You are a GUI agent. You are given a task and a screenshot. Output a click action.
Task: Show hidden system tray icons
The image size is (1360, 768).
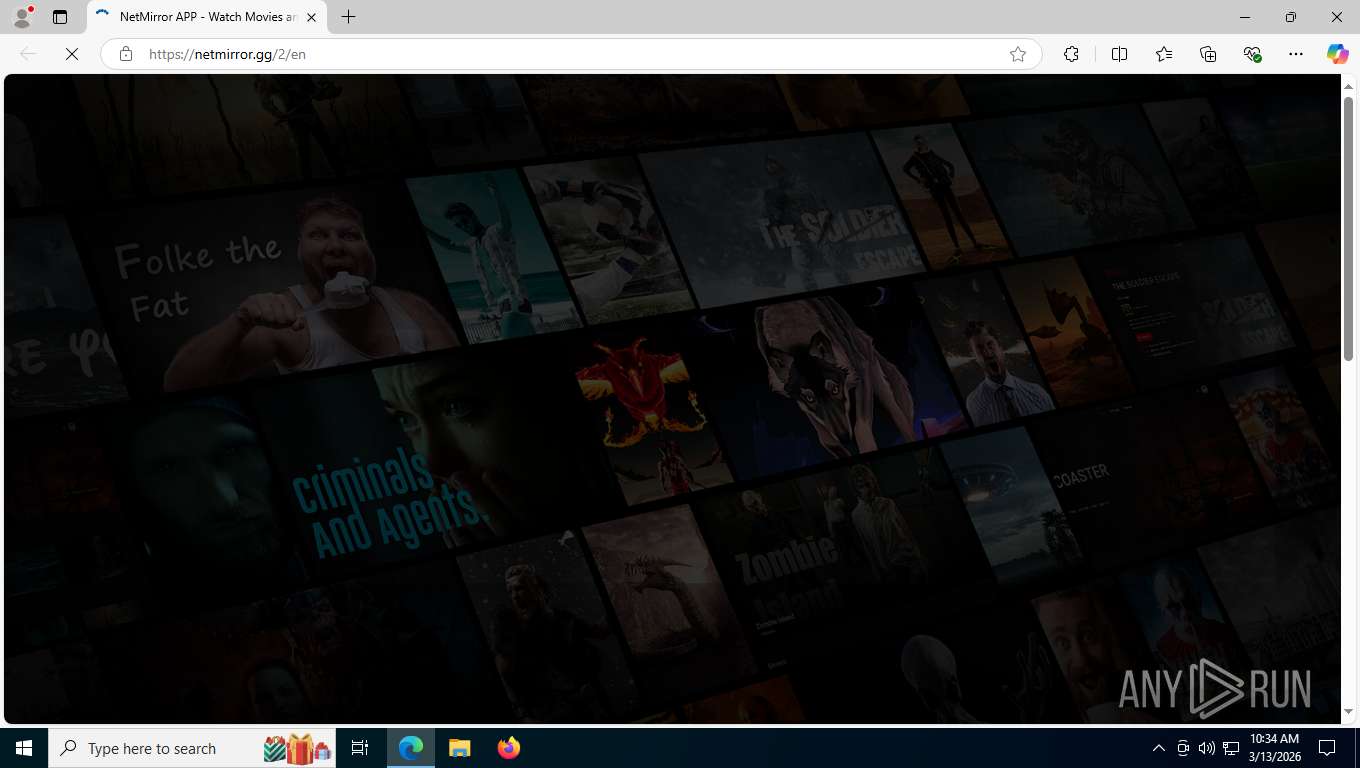(x=1158, y=748)
